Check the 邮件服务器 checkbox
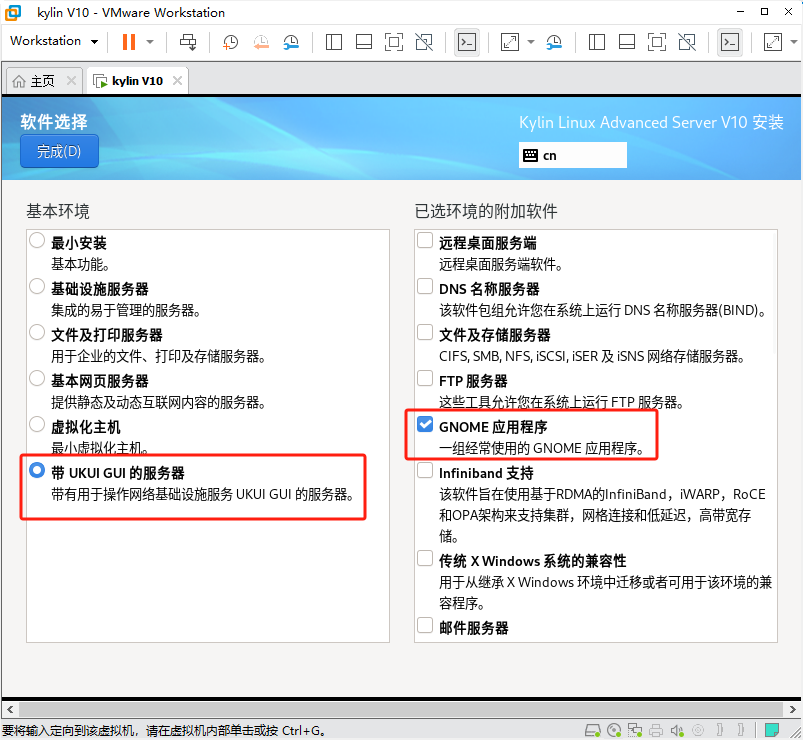The image size is (803, 740). (425, 625)
